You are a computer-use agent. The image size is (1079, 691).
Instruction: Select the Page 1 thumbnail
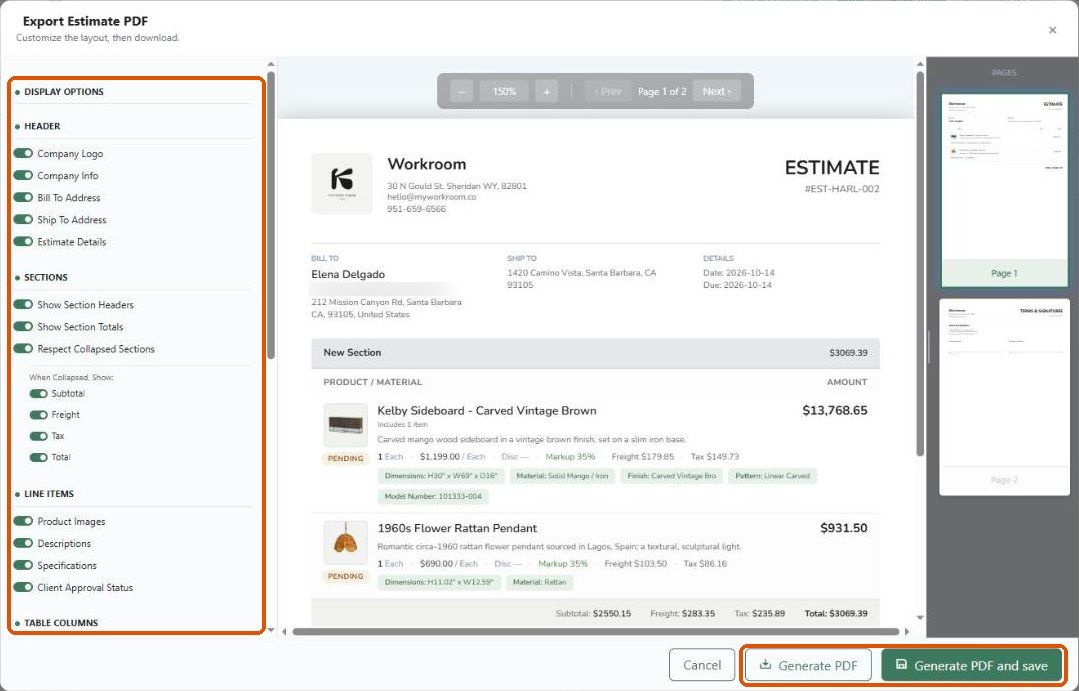[1005, 191]
